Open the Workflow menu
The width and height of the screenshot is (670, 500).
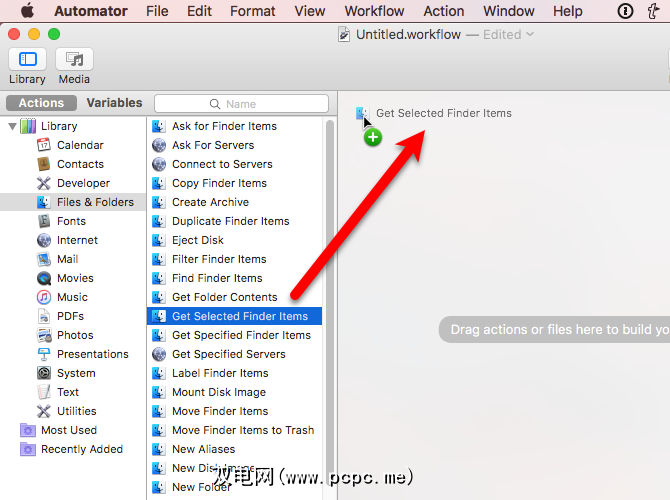374,11
